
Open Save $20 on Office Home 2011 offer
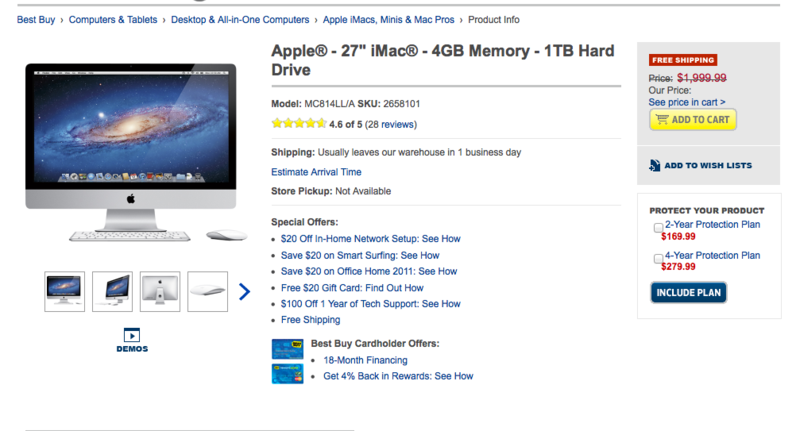[x=369, y=271]
